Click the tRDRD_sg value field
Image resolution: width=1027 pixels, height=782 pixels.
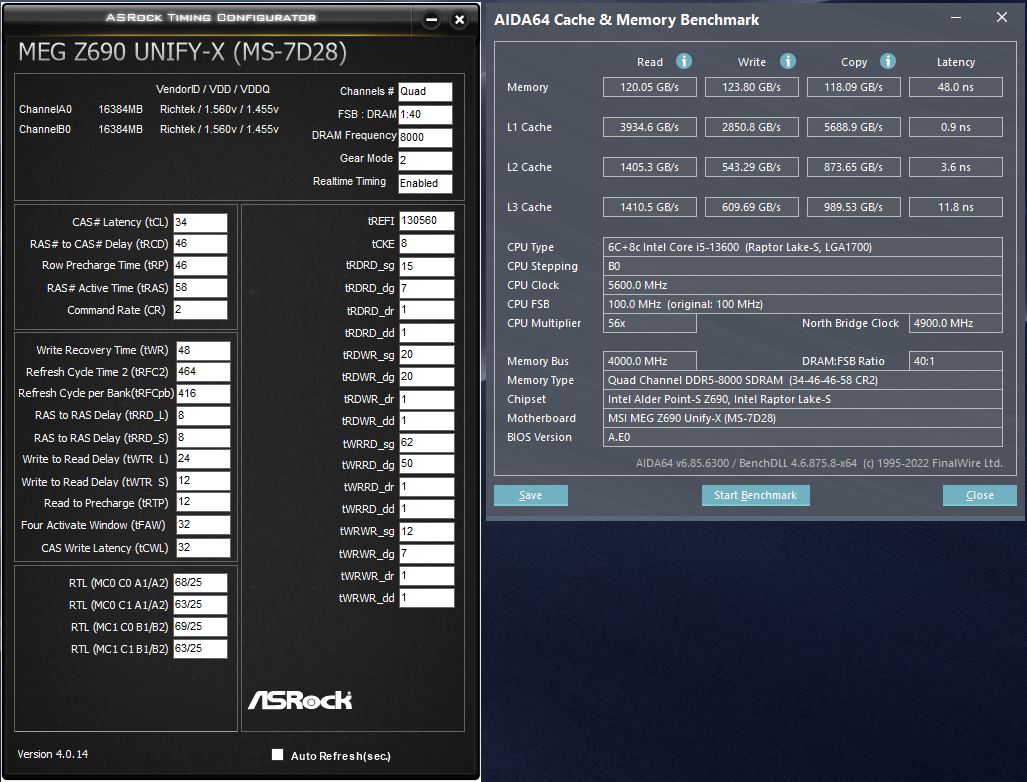426,266
